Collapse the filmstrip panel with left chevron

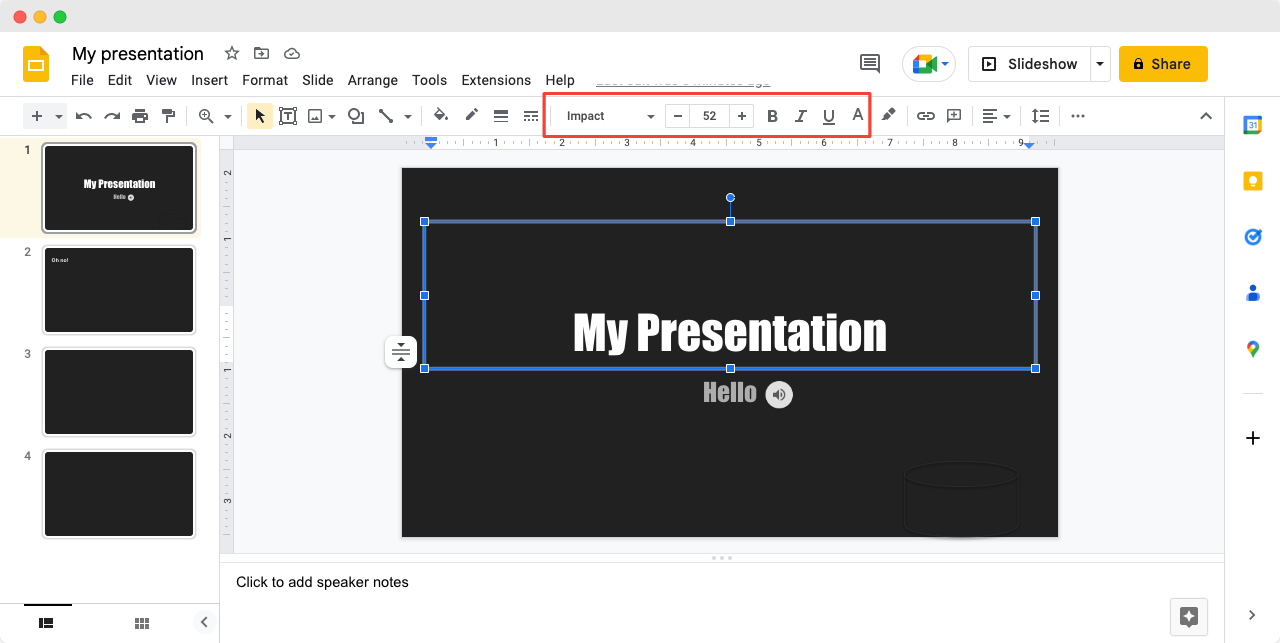tap(204, 622)
